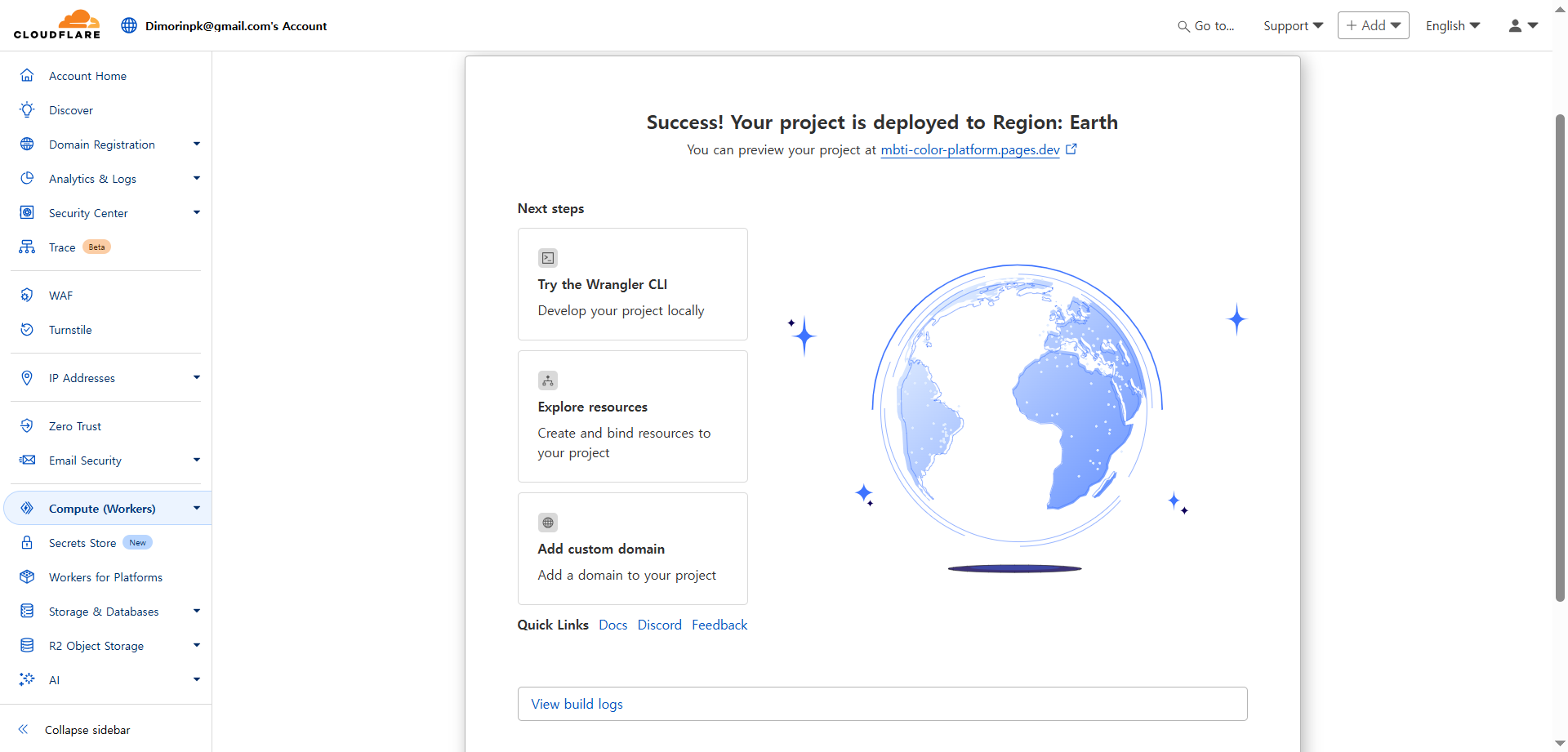The height and width of the screenshot is (752, 1568).
Task: Expand Email Security submenu arrow
Action: click(x=197, y=460)
